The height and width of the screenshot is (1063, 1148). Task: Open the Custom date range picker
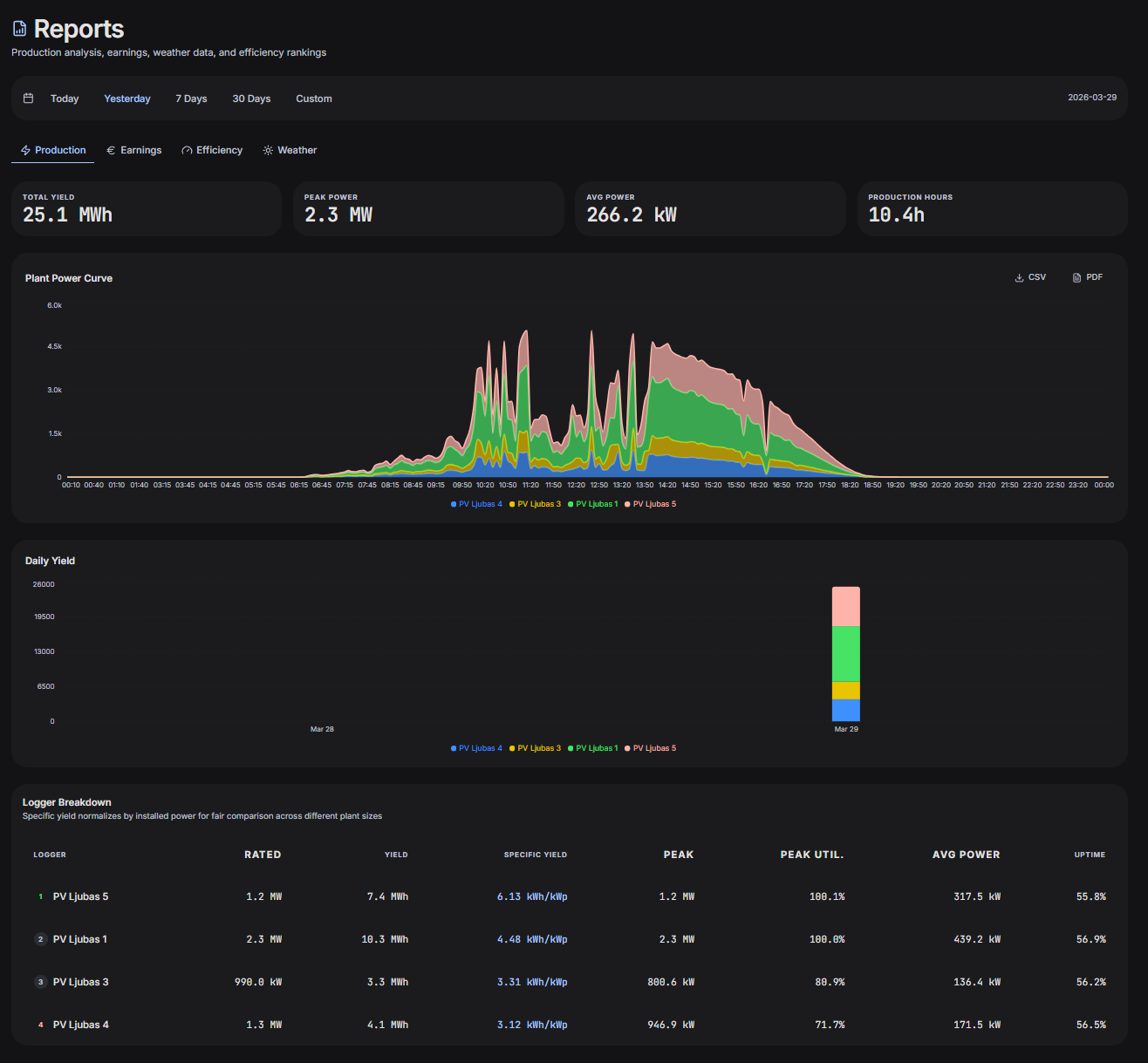point(313,98)
